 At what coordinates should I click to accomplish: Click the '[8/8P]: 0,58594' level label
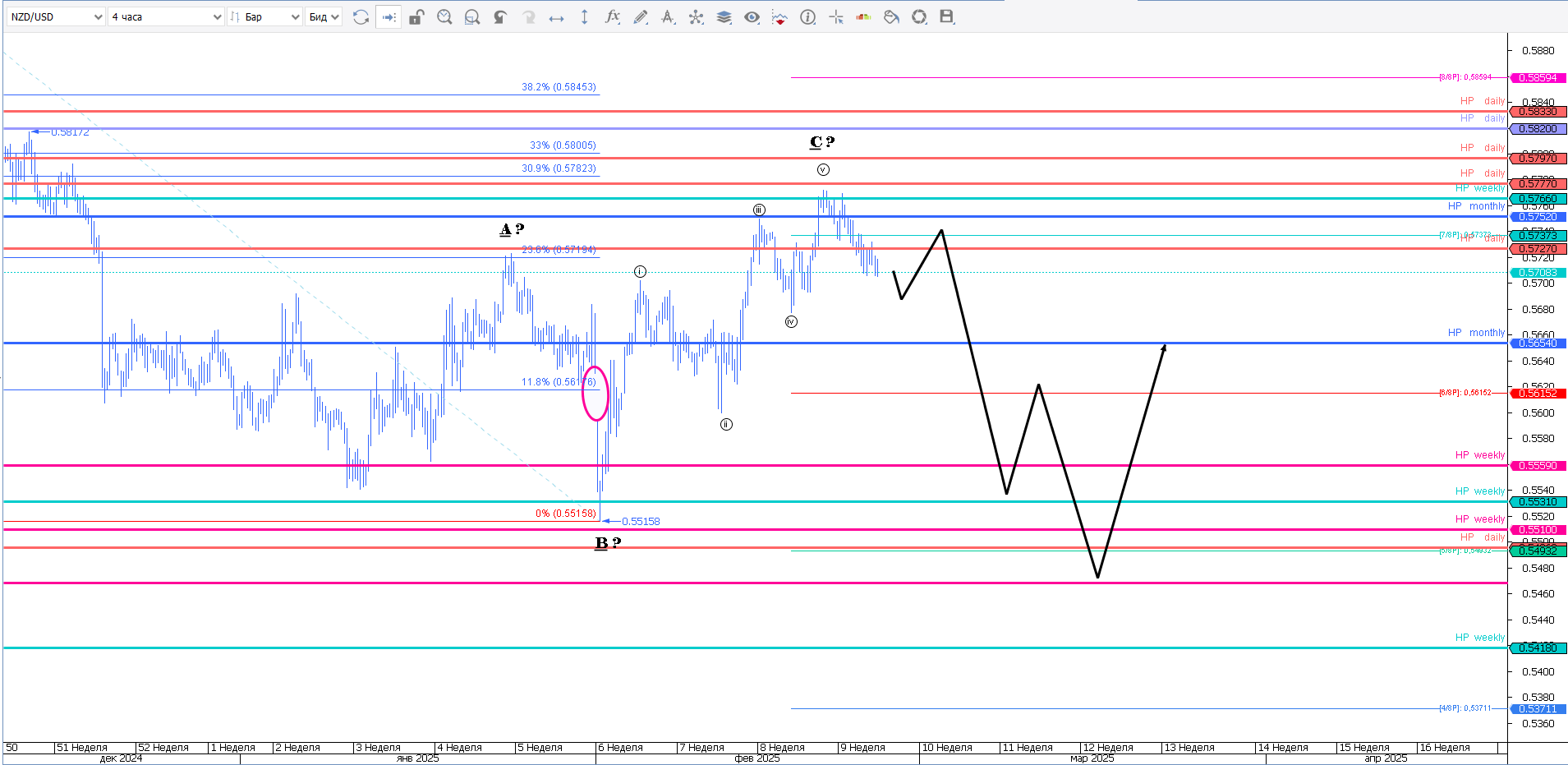[1465, 77]
